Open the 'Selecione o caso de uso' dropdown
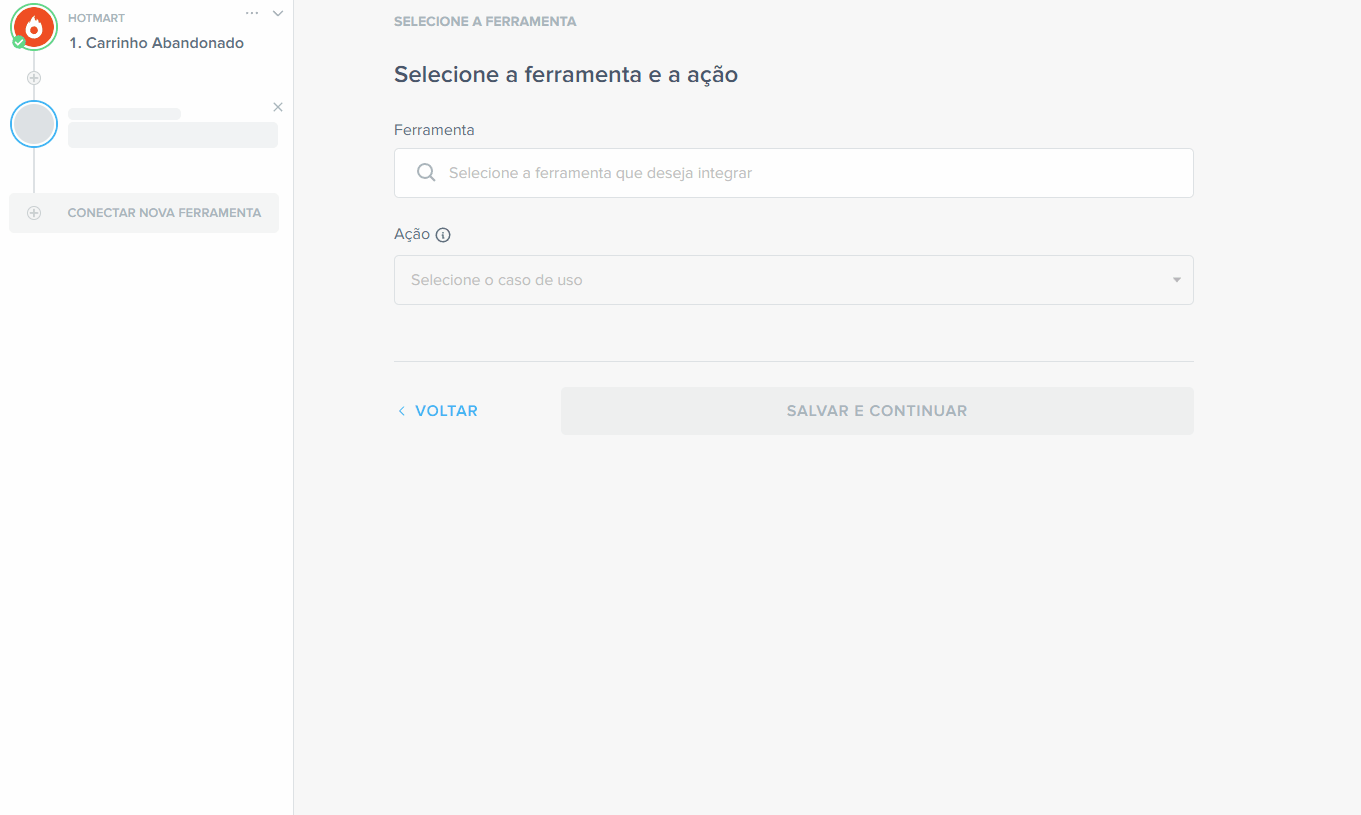The image size is (1361, 815). click(794, 280)
